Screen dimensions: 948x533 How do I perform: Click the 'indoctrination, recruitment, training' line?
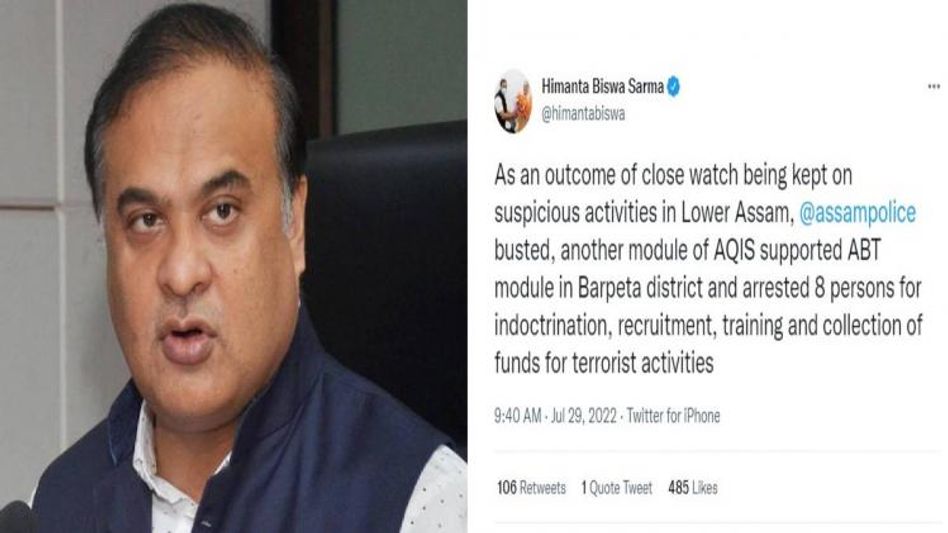pos(708,326)
